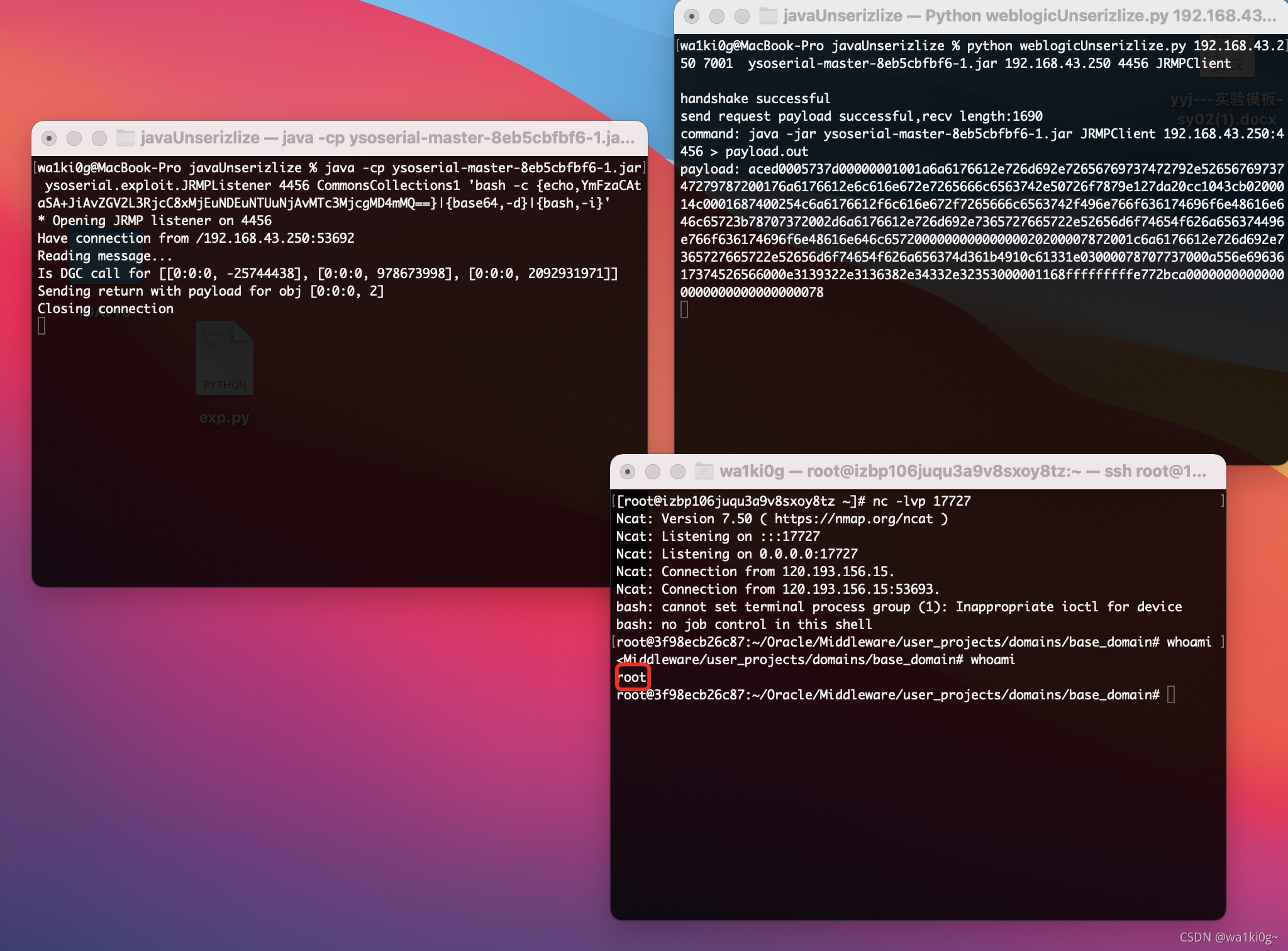Image resolution: width=1288 pixels, height=951 pixels.
Task: Click the exp.py file name label
Action: 225,418
